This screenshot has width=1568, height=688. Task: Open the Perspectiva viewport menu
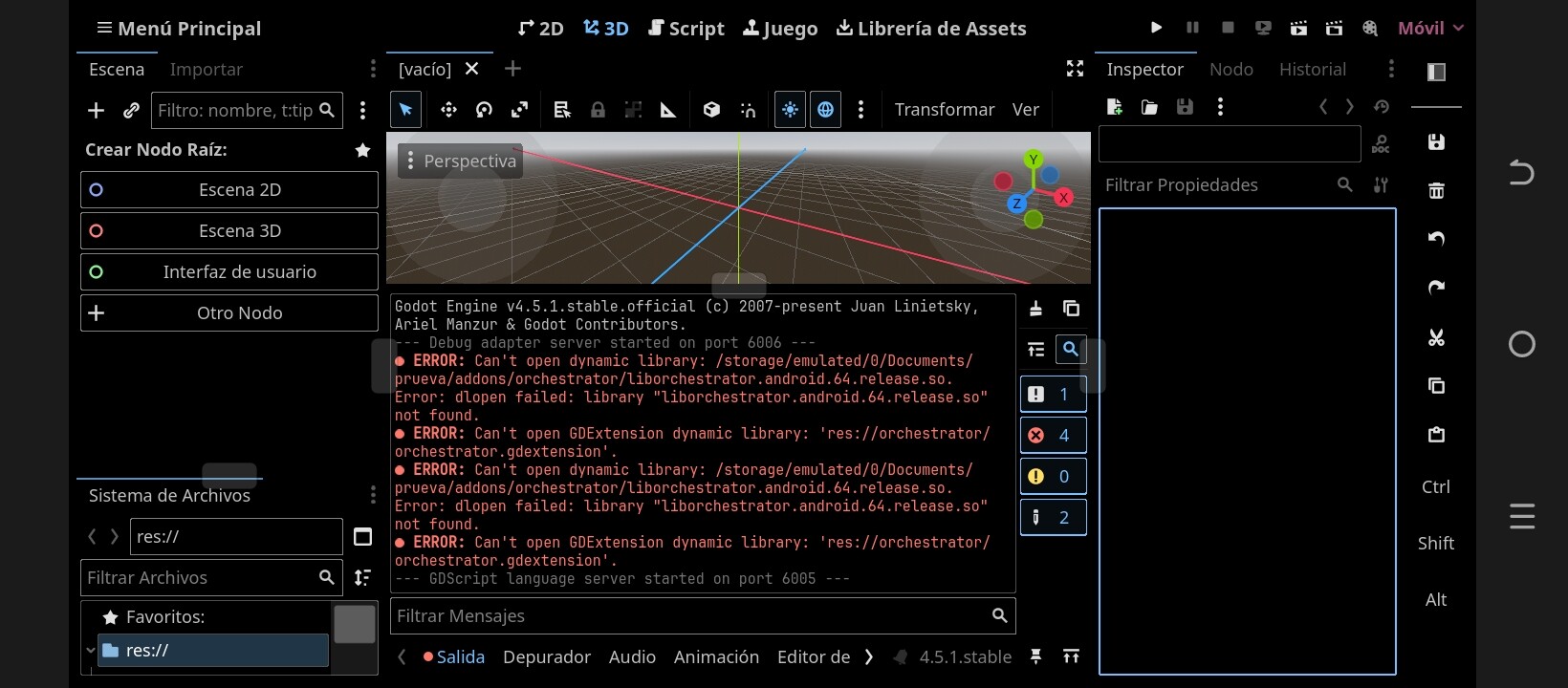pos(460,161)
